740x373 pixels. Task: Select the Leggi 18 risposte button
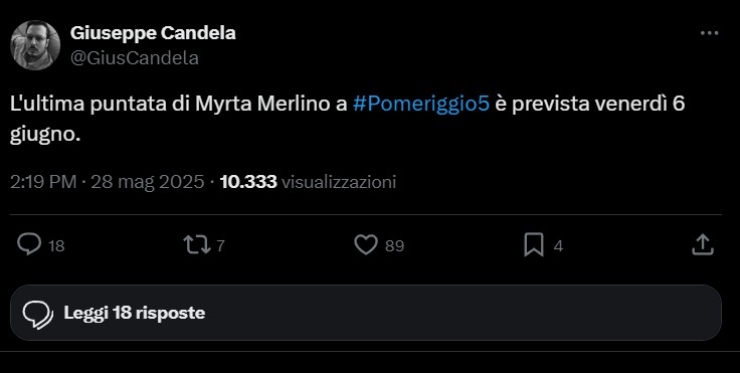tap(366, 313)
